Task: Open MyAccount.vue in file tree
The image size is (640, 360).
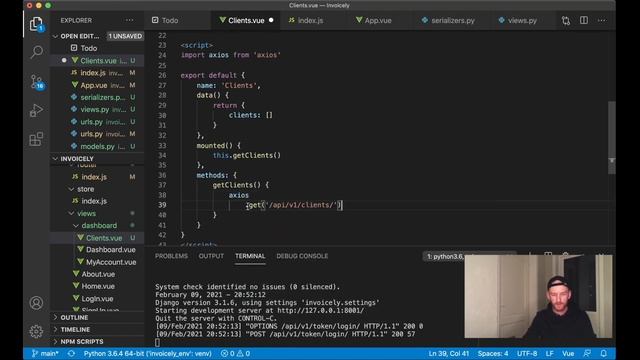Action: pyautogui.click(x=97, y=262)
